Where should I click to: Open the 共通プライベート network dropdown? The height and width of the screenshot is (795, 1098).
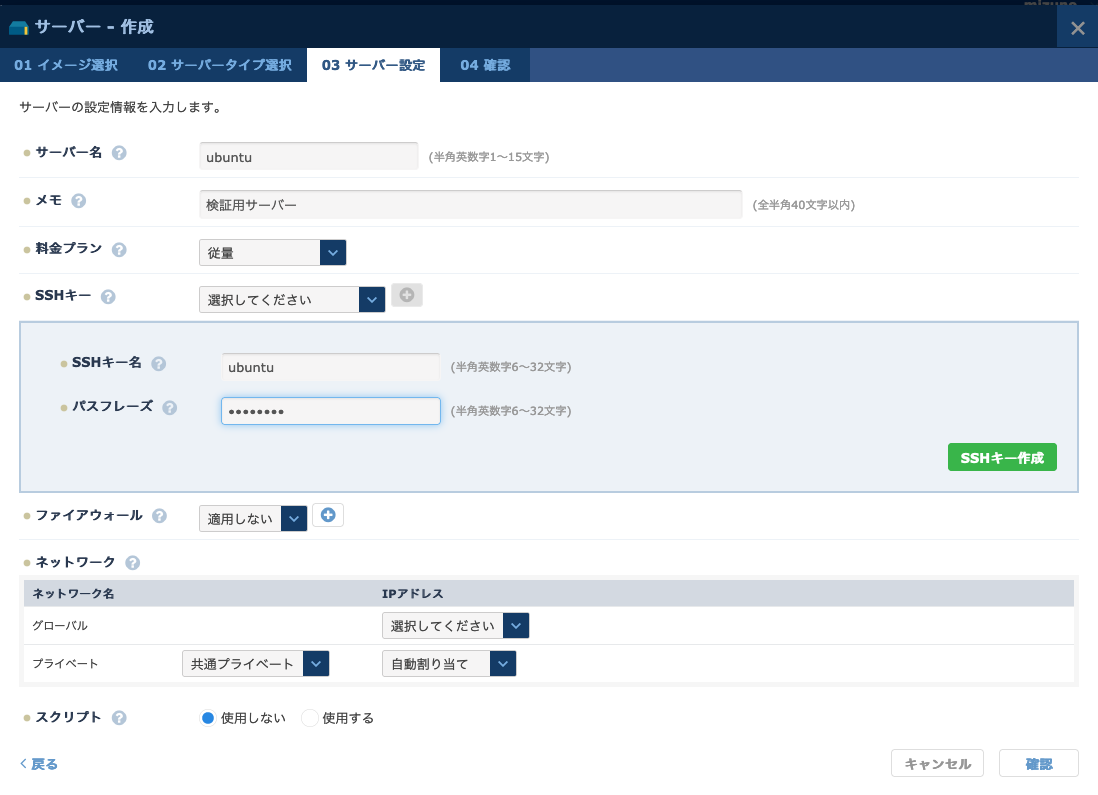[x=255, y=664]
